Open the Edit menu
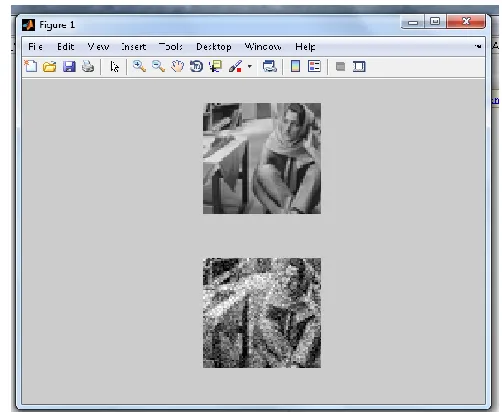502x412 pixels. click(65, 47)
